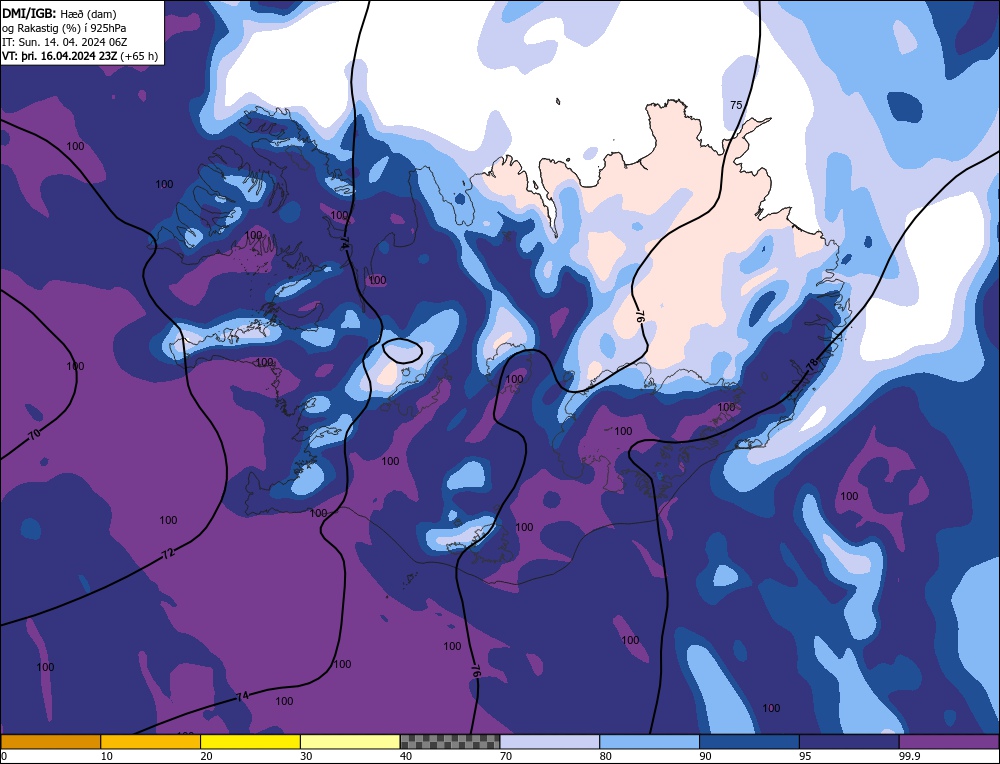The image size is (1000, 764).
Task: Click the legend tick label "95"
Action: 805,756
